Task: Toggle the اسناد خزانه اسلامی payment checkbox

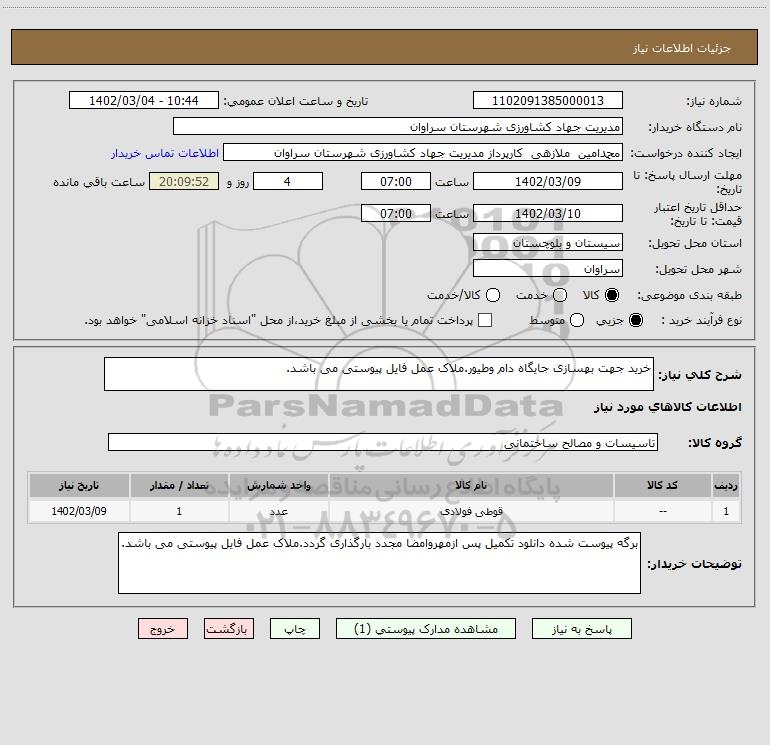Action: [x=485, y=320]
